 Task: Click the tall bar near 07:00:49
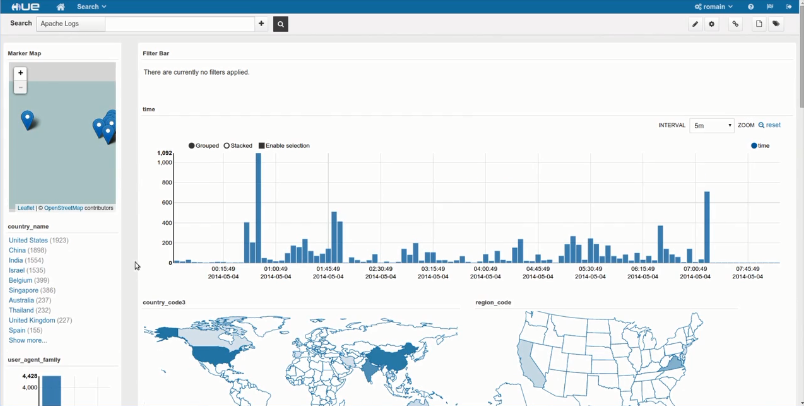click(x=707, y=227)
